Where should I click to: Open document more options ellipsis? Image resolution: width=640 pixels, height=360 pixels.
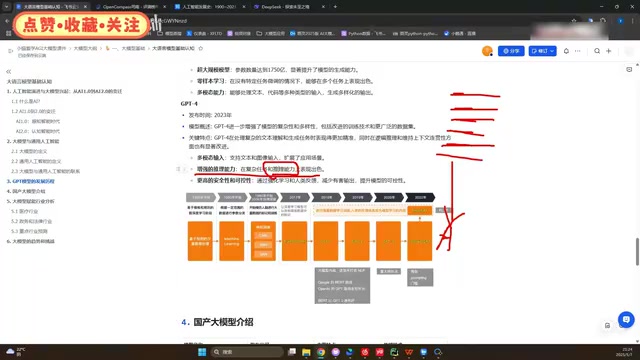point(577,51)
